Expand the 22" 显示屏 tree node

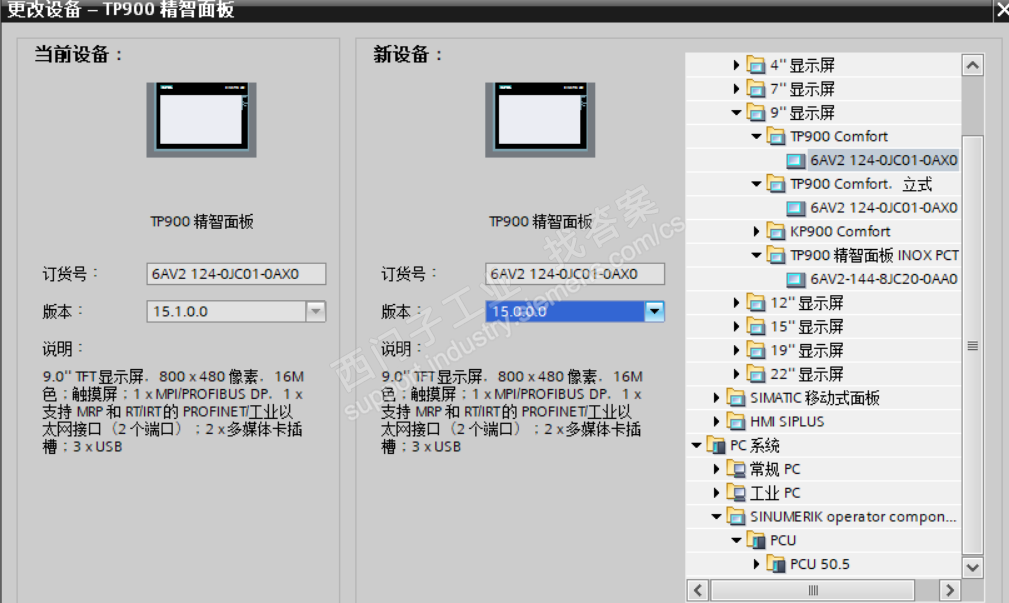[x=736, y=374]
